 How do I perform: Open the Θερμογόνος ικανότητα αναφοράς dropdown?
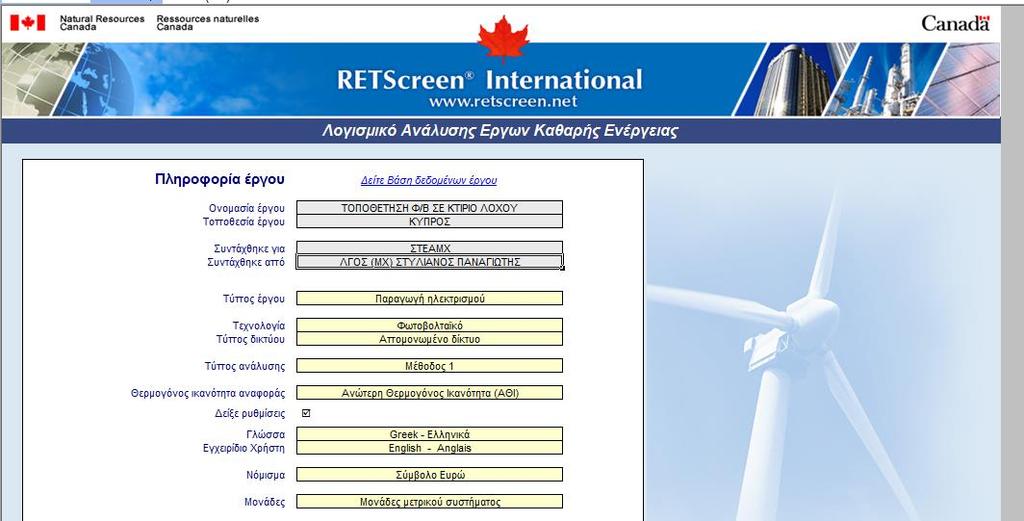429,392
